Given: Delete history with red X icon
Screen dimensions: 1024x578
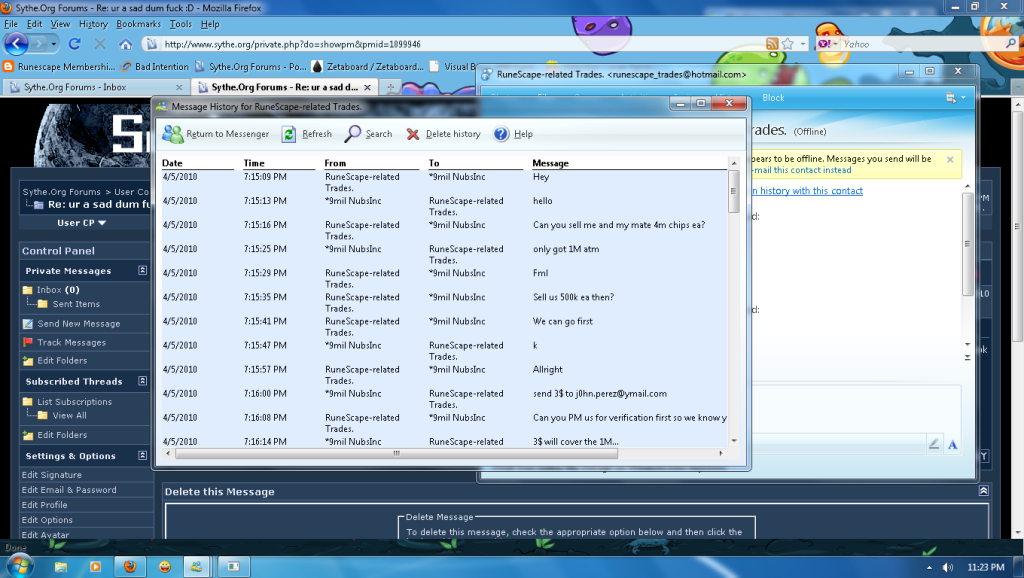Looking at the screenshot, I should 412,134.
